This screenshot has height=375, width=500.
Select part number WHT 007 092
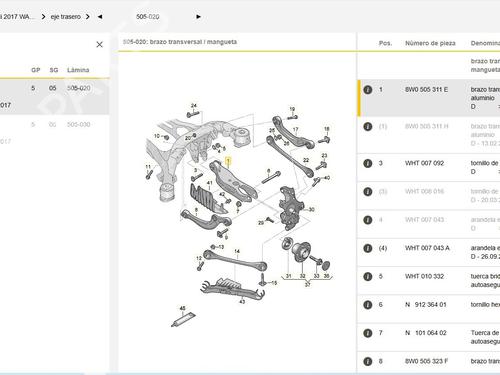[424, 163]
